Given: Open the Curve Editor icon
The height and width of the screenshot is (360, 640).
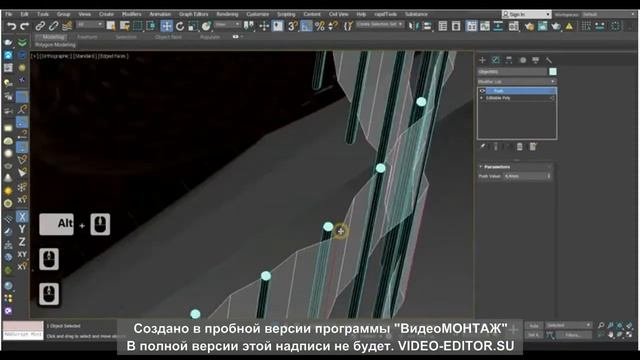Looking at the screenshot, I should pyautogui.click(x=485, y=27).
